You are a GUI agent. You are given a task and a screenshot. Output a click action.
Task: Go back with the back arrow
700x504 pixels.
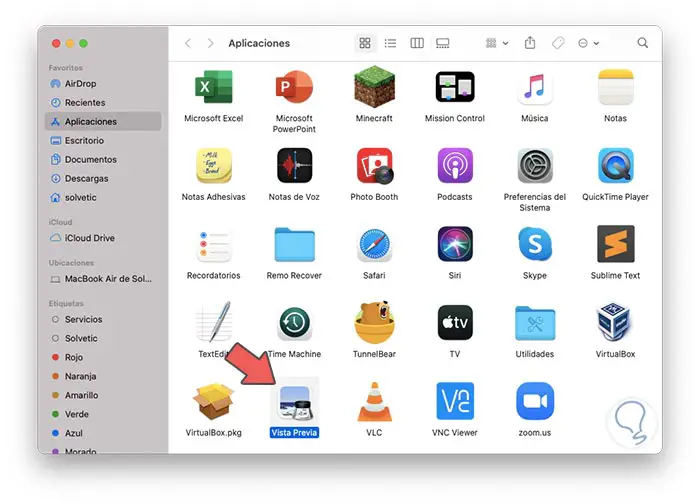coord(187,44)
